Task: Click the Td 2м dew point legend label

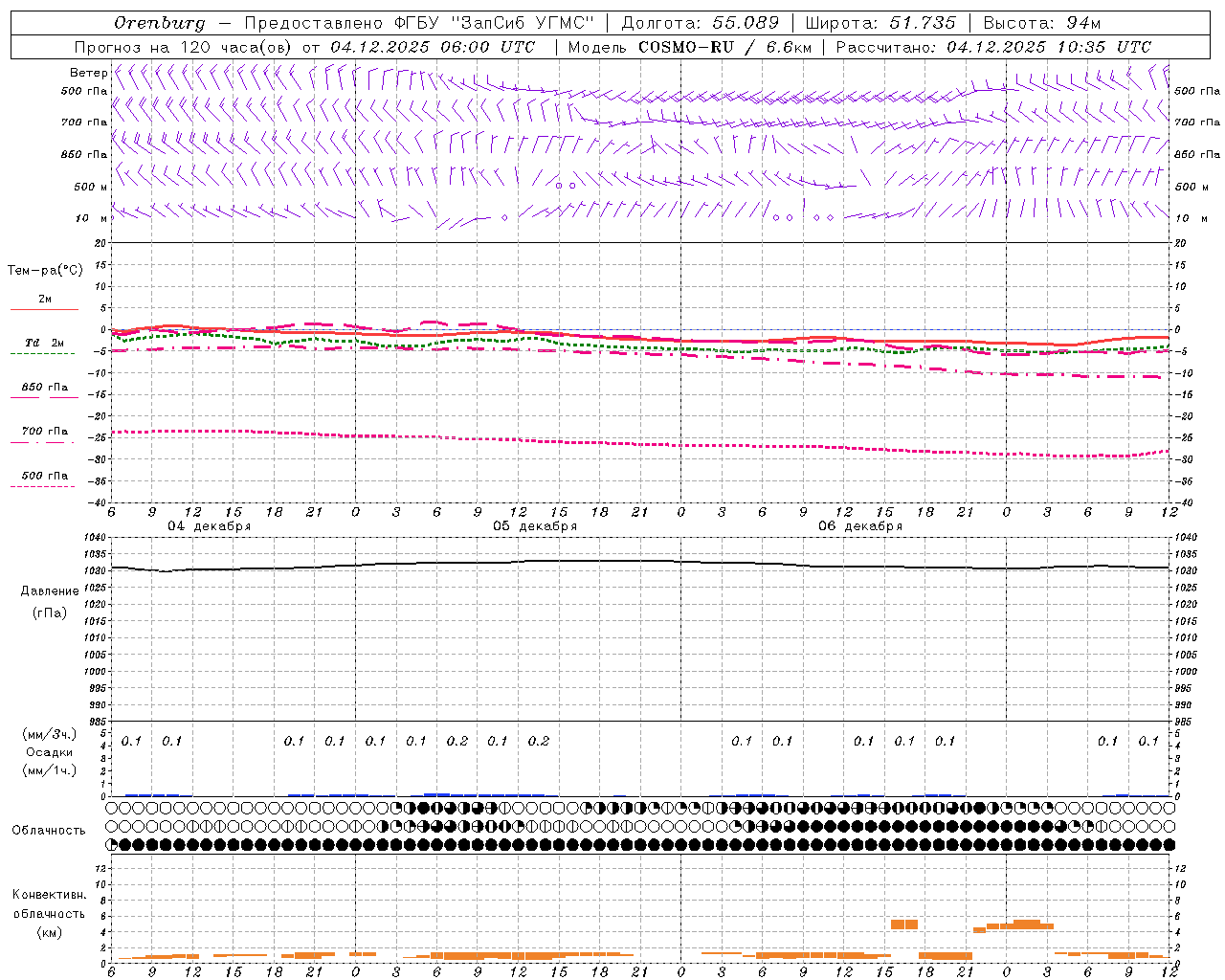Action: tap(45, 343)
